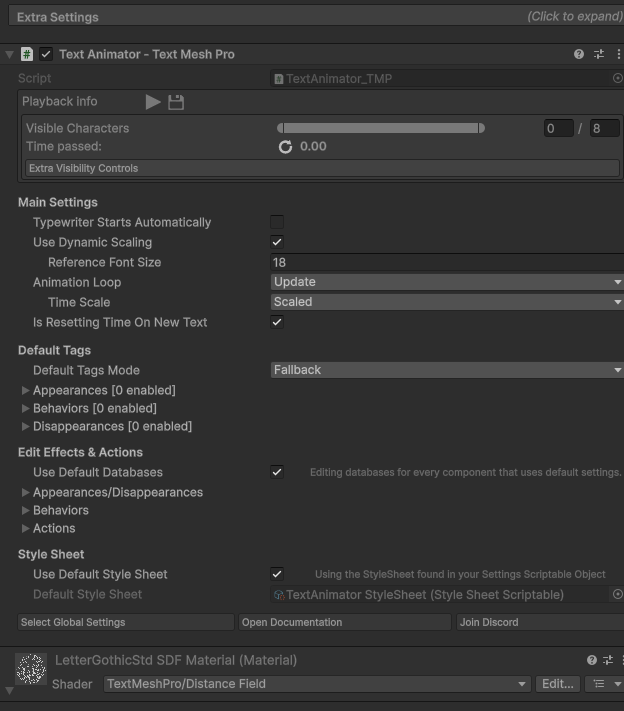Viewport: 624px width, 711px height.
Task: Open the Animation Loop dropdown
Action: tap(447, 282)
